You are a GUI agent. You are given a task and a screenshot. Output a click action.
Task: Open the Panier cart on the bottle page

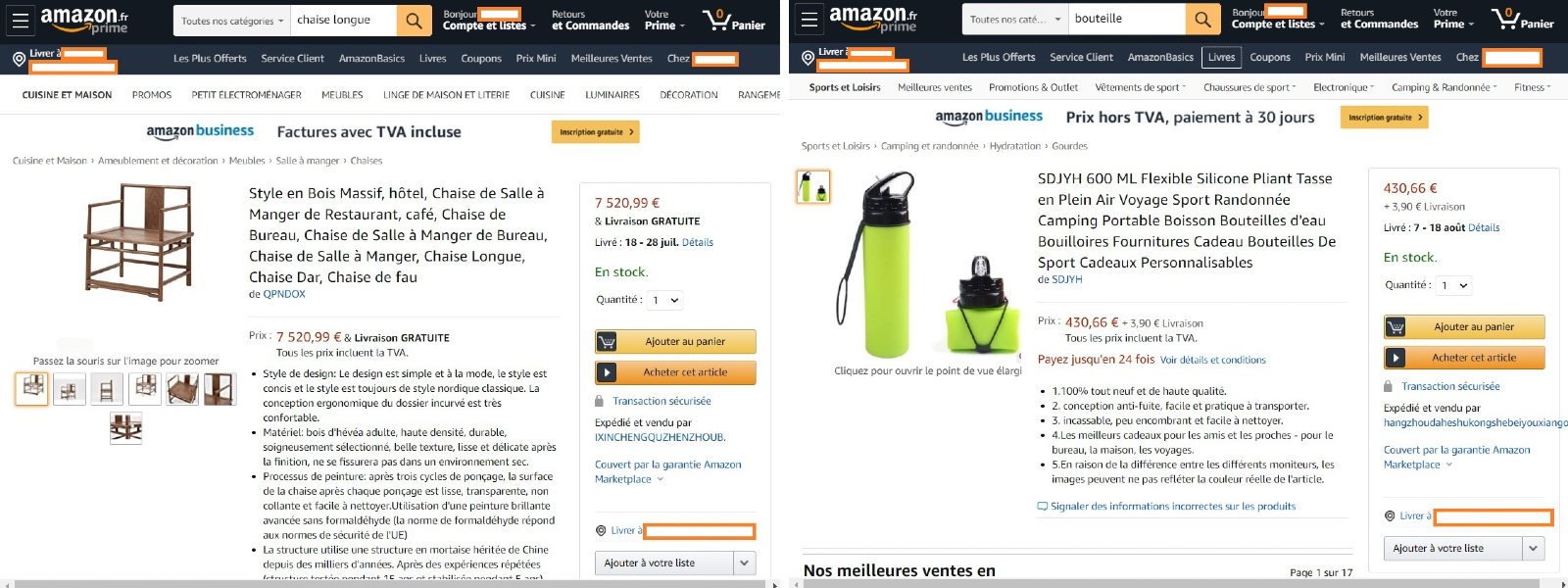coord(1522,19)
